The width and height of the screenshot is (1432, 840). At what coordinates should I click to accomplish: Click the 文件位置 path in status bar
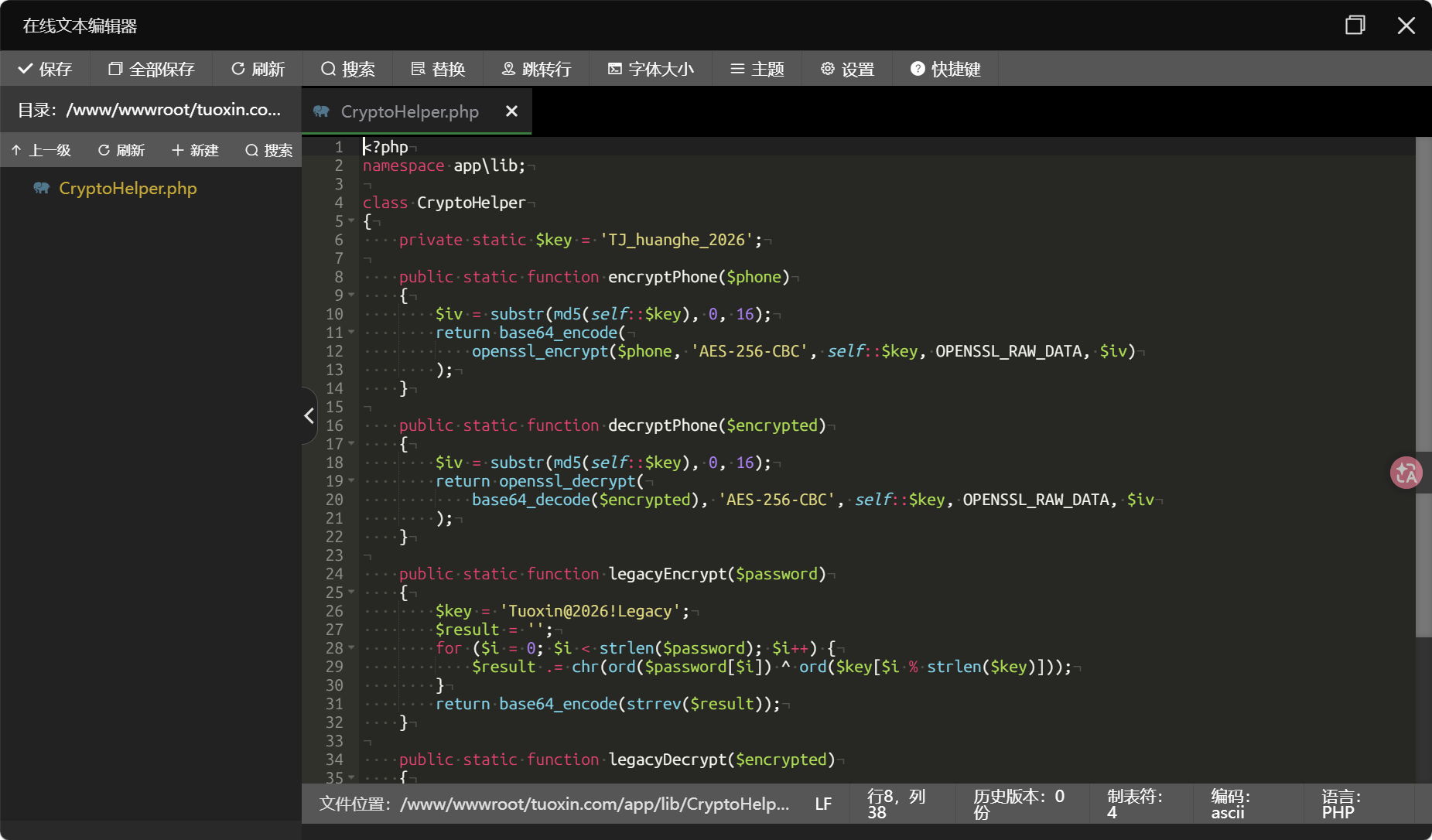tap(554, 804)
